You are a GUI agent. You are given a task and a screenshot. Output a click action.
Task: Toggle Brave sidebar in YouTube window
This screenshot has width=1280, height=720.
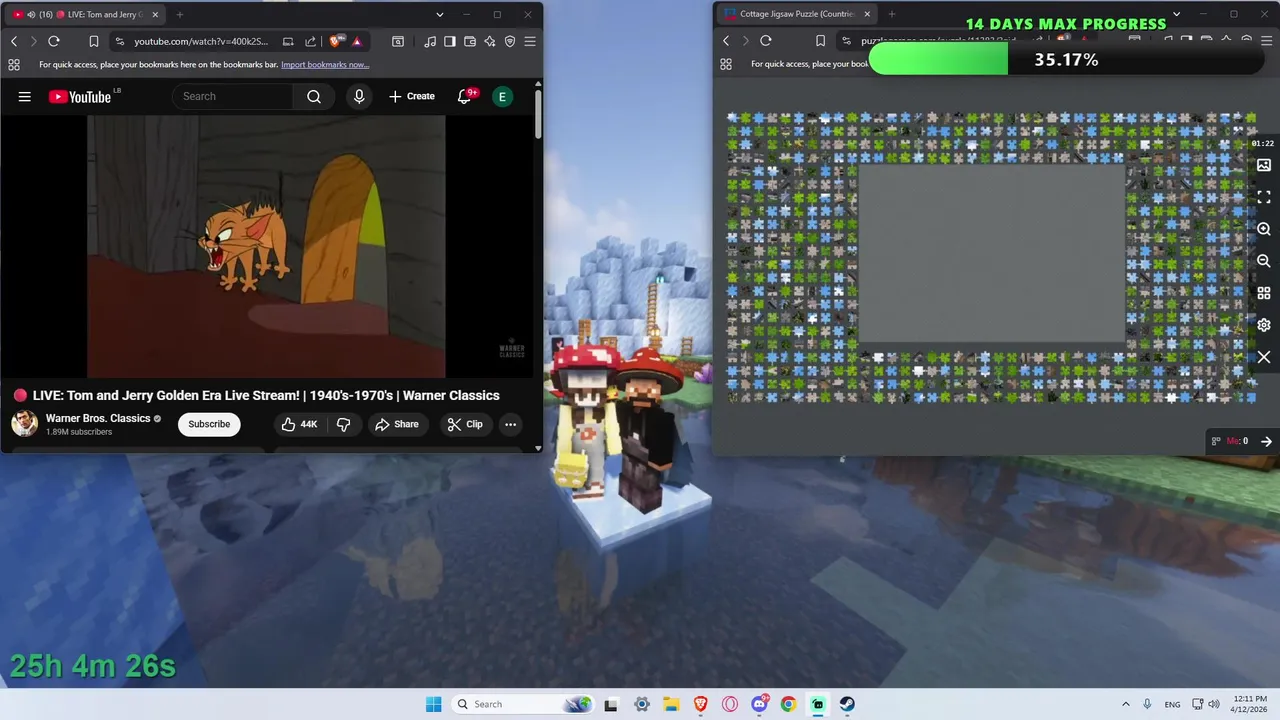point(449,41)
